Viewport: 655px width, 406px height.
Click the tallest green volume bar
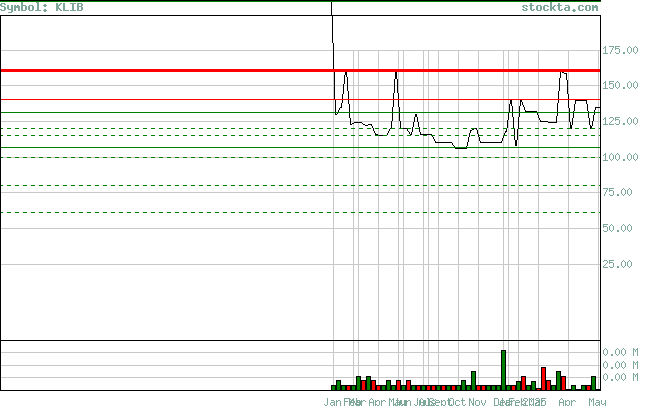(503, 370)
